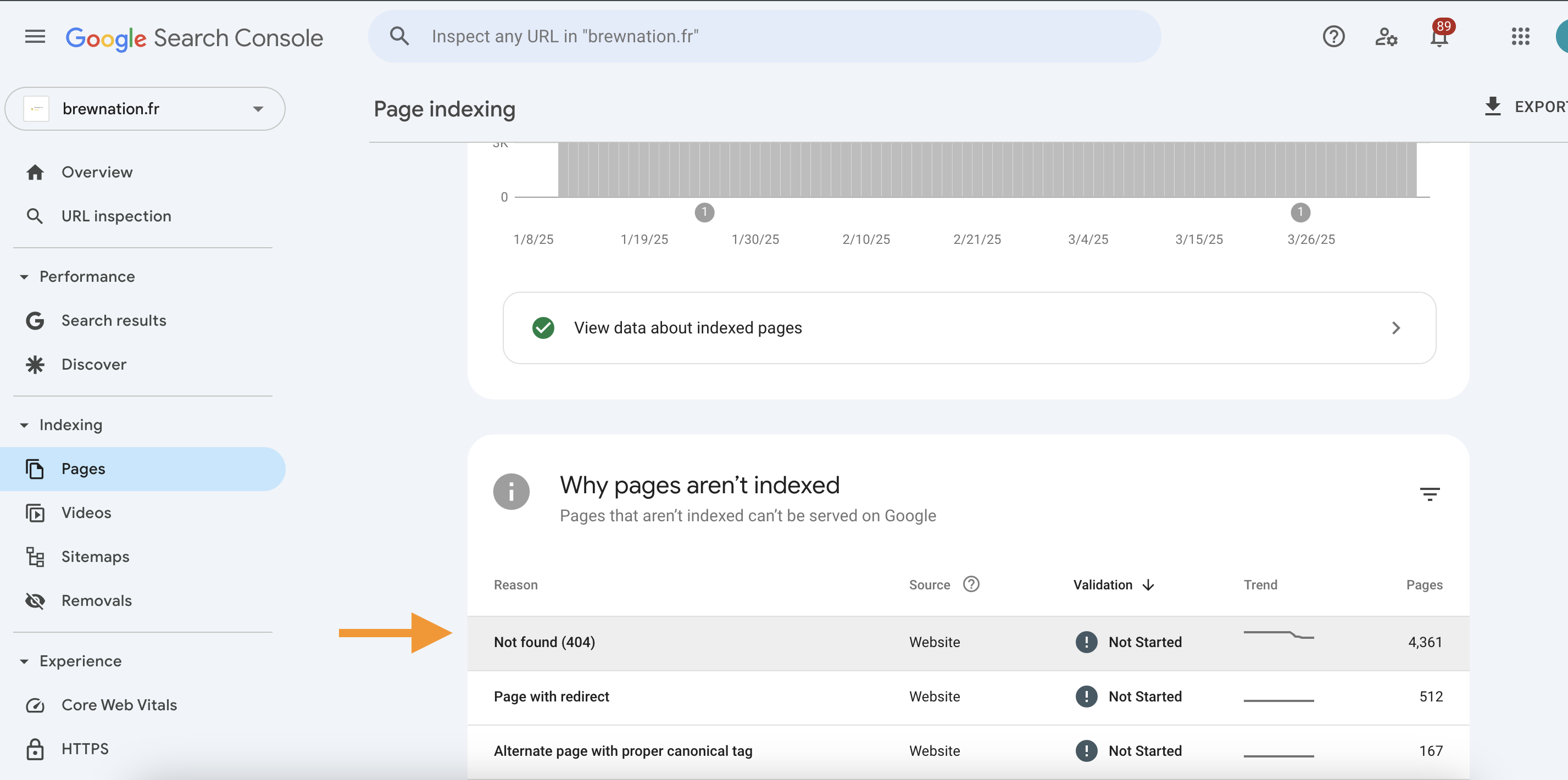The width and height of the screenshot is (1568, 780).
Task: Open View data about indexed pages
Action: [969, 328]
